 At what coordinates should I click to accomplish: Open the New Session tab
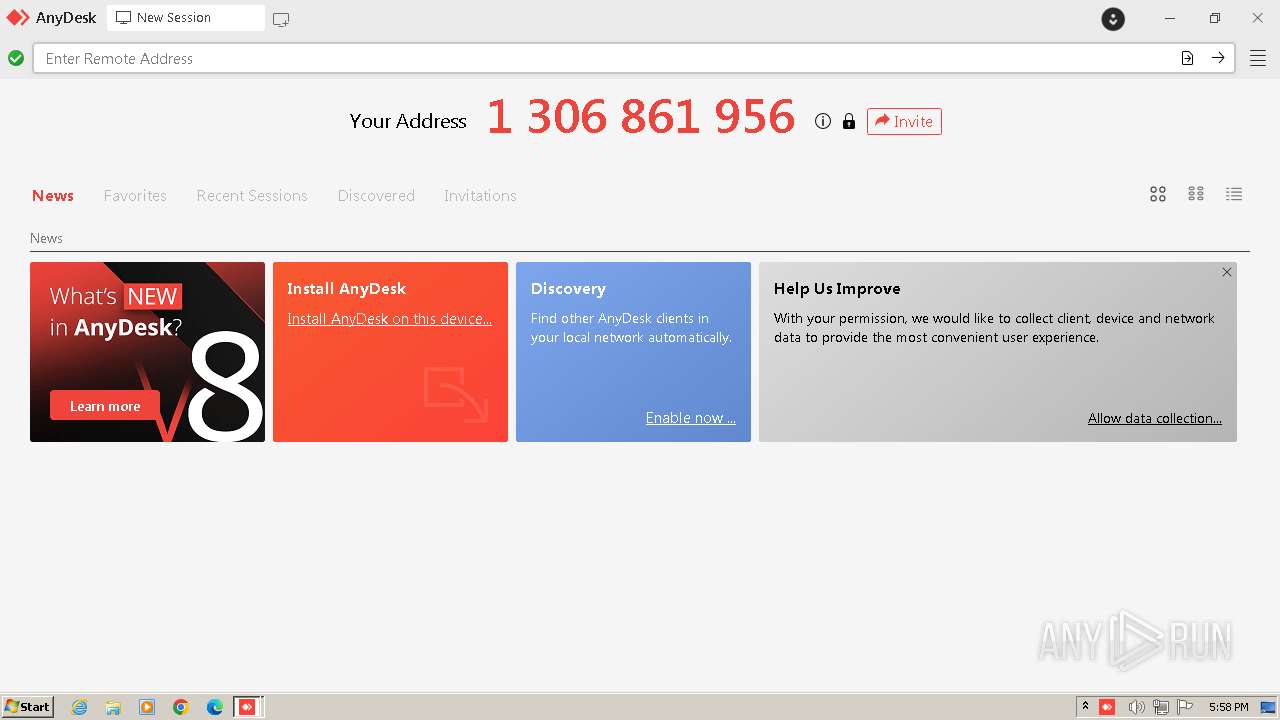tap(186, 18)
